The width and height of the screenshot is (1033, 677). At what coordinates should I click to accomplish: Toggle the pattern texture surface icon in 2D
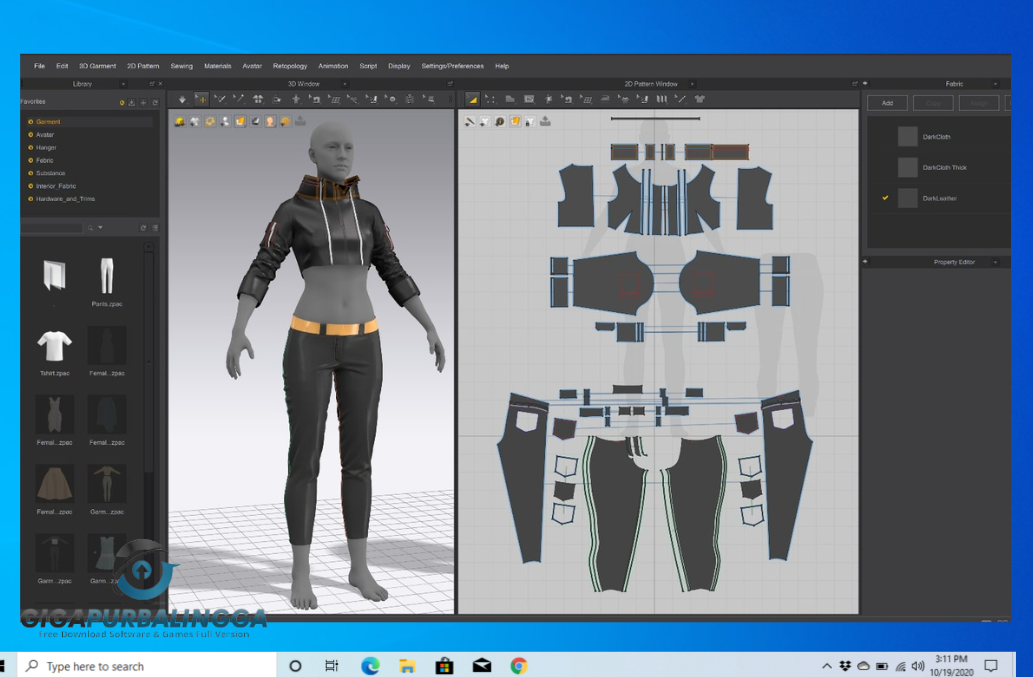click(515, 121)
